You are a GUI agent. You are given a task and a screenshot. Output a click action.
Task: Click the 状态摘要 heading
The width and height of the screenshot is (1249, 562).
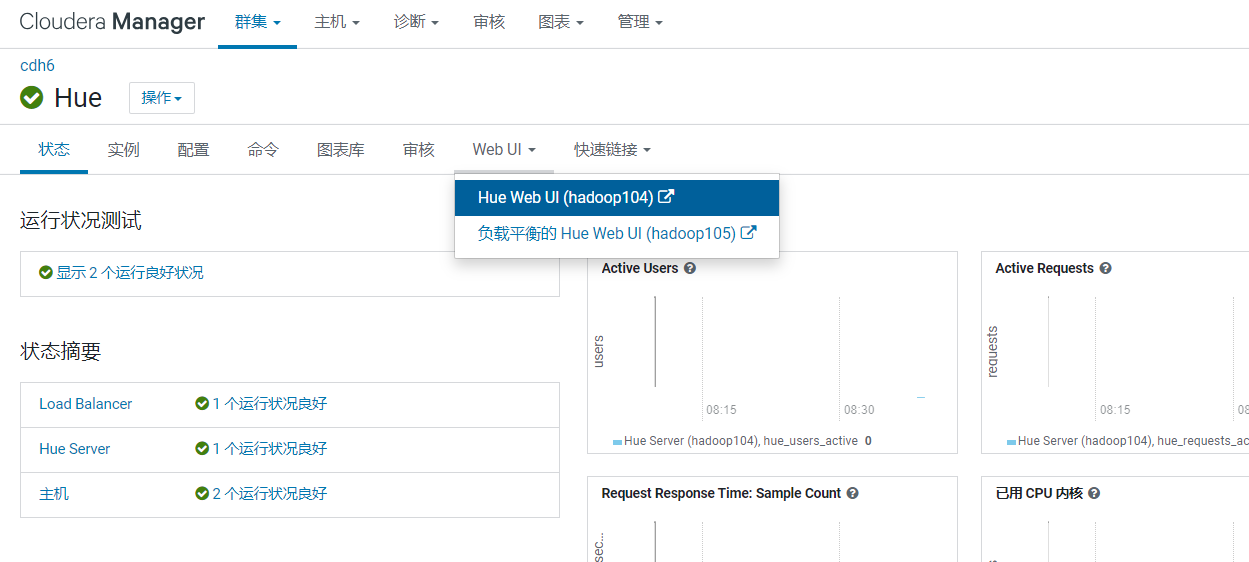coord(61,352)
